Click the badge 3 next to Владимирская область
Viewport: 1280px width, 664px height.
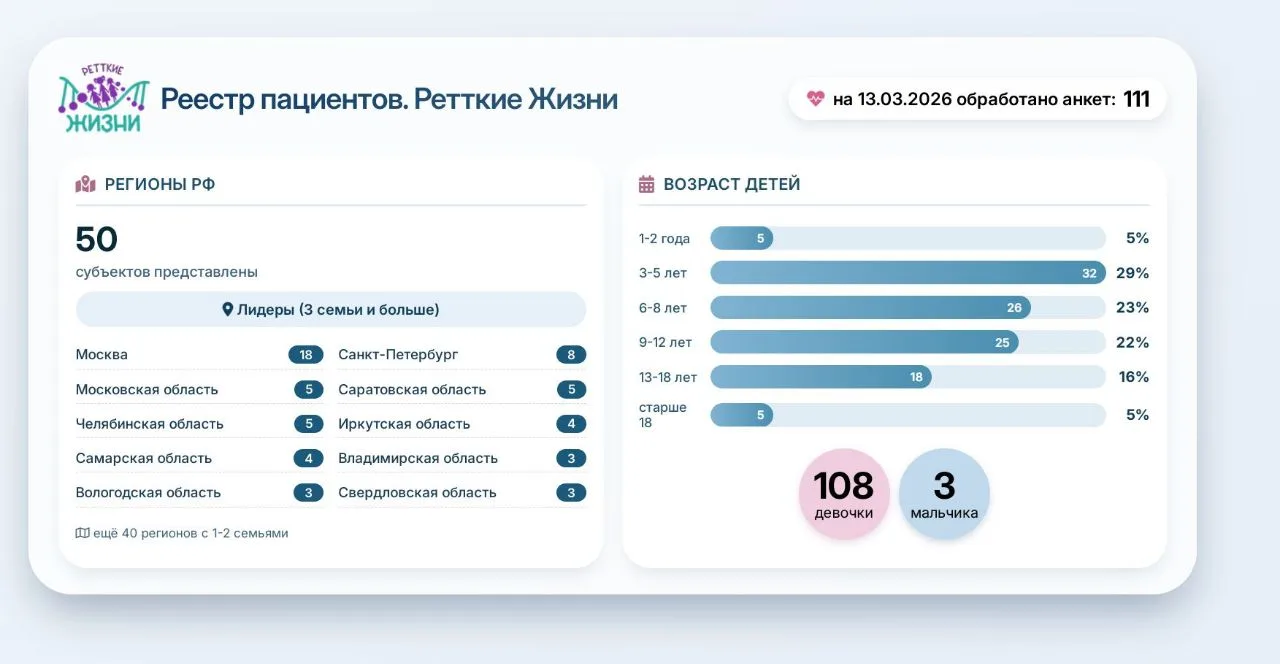[x=571, y=458]
